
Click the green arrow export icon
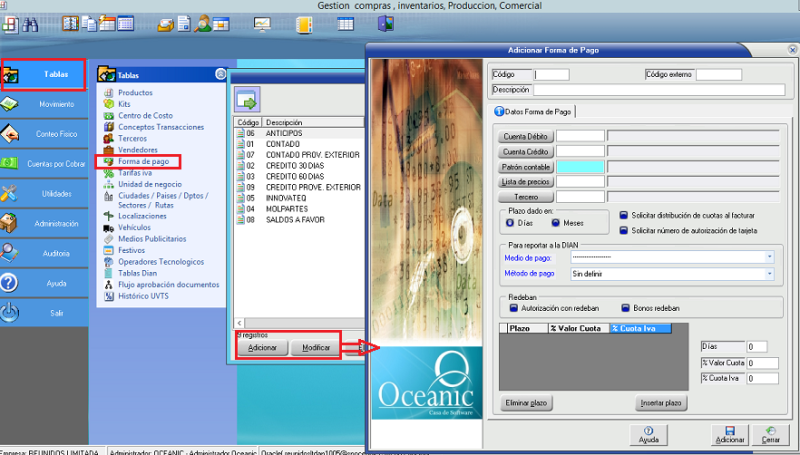coord(246,99)
